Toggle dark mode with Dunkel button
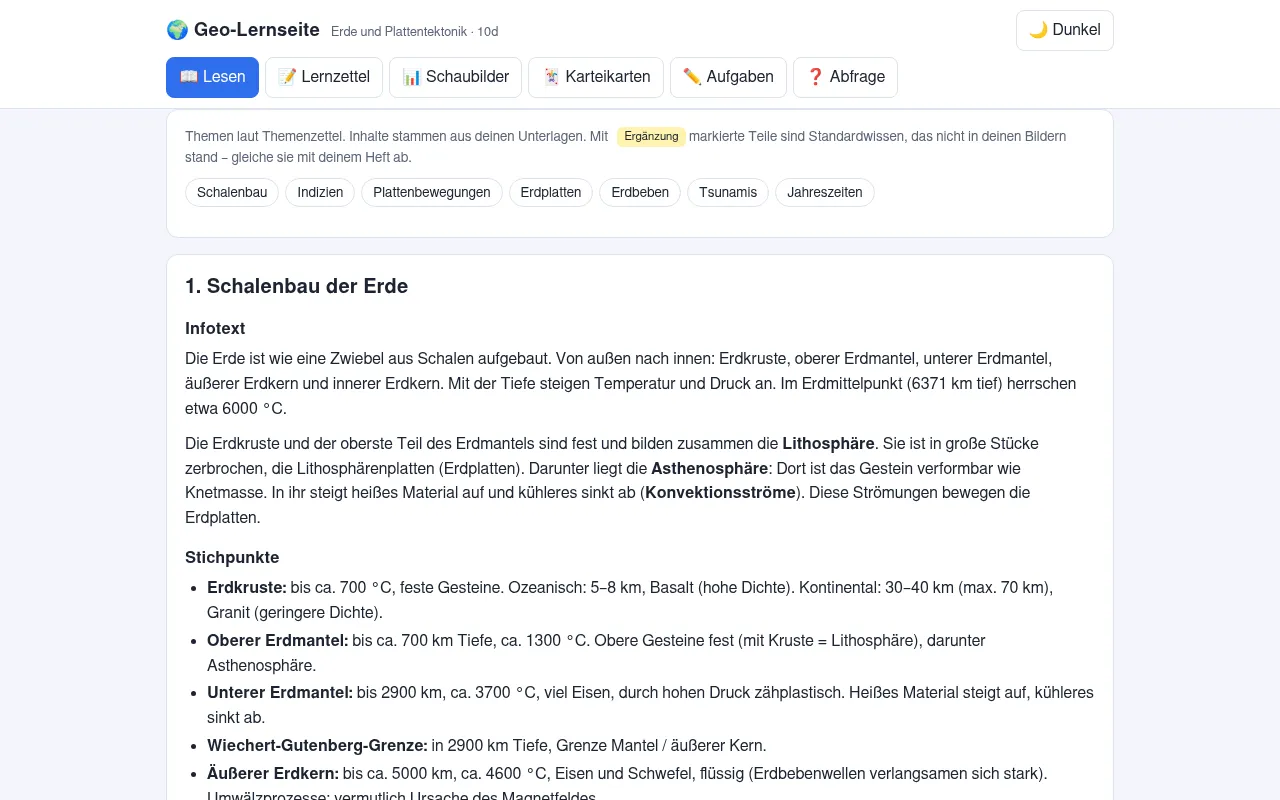 click(x=1064, y=30)
